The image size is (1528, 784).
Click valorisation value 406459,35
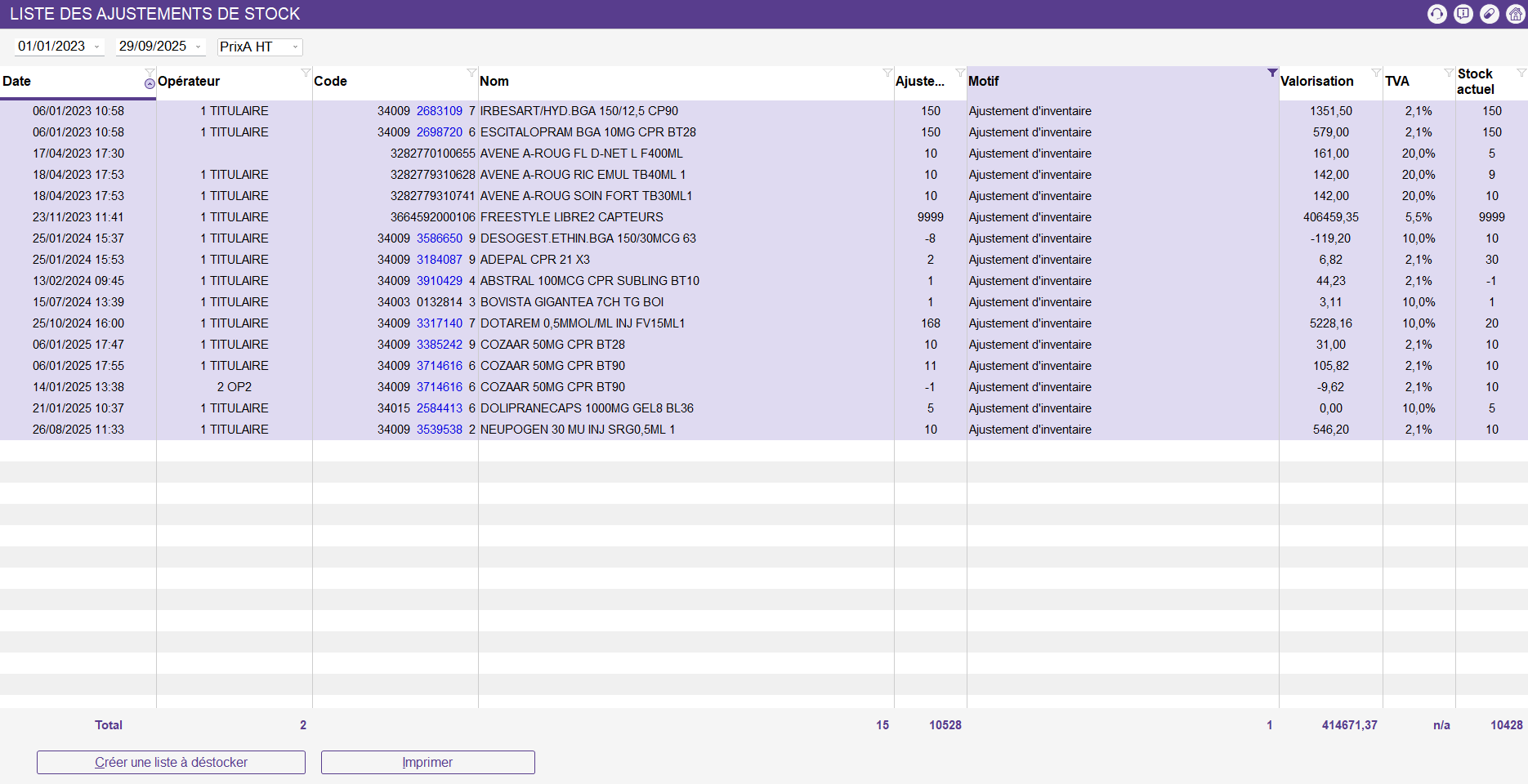[x=1331, y=217]
